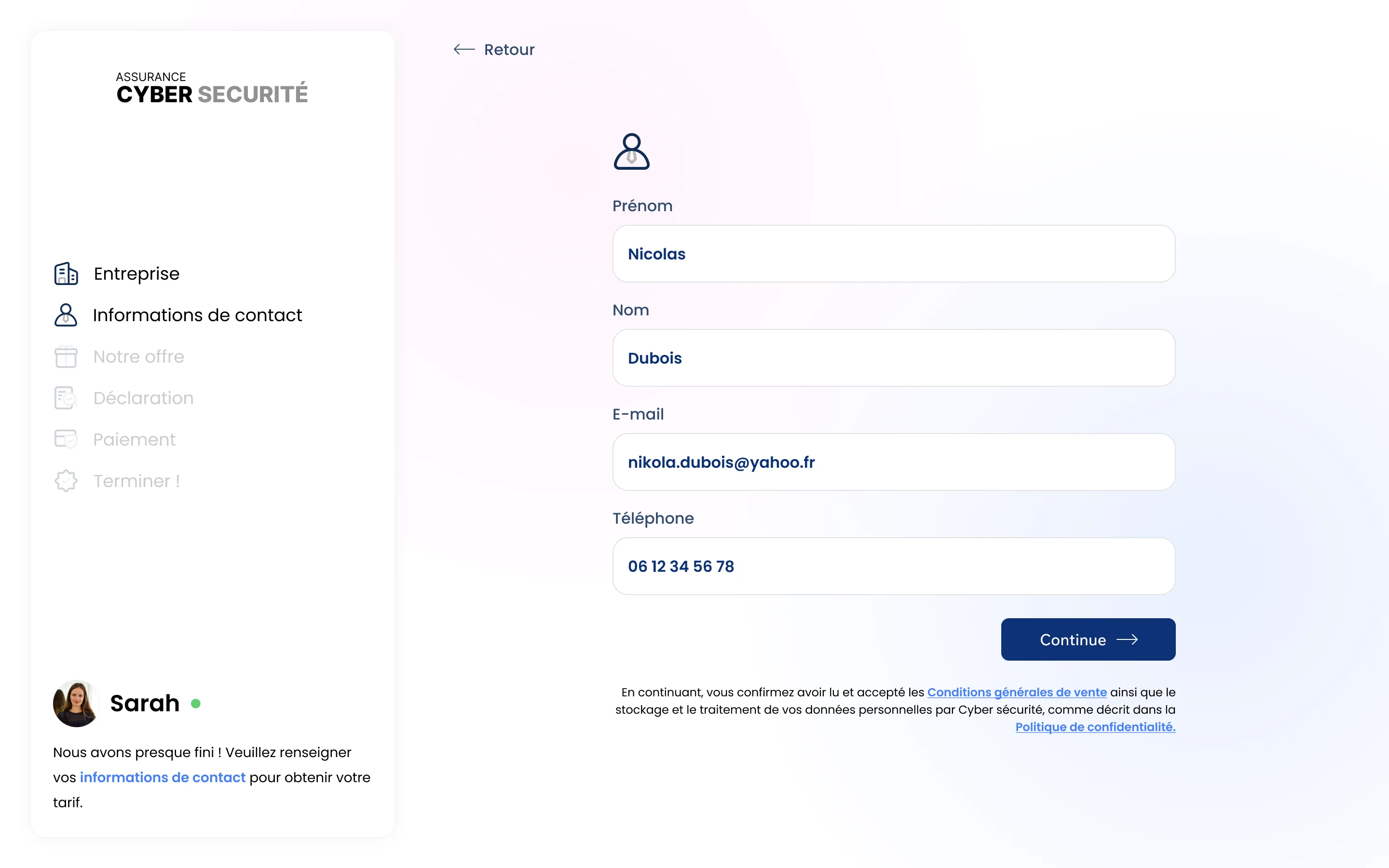The width and height of the screenshot is (1389, 868).
Task: Click the Prénom label
Action: (x=642, y=205)
